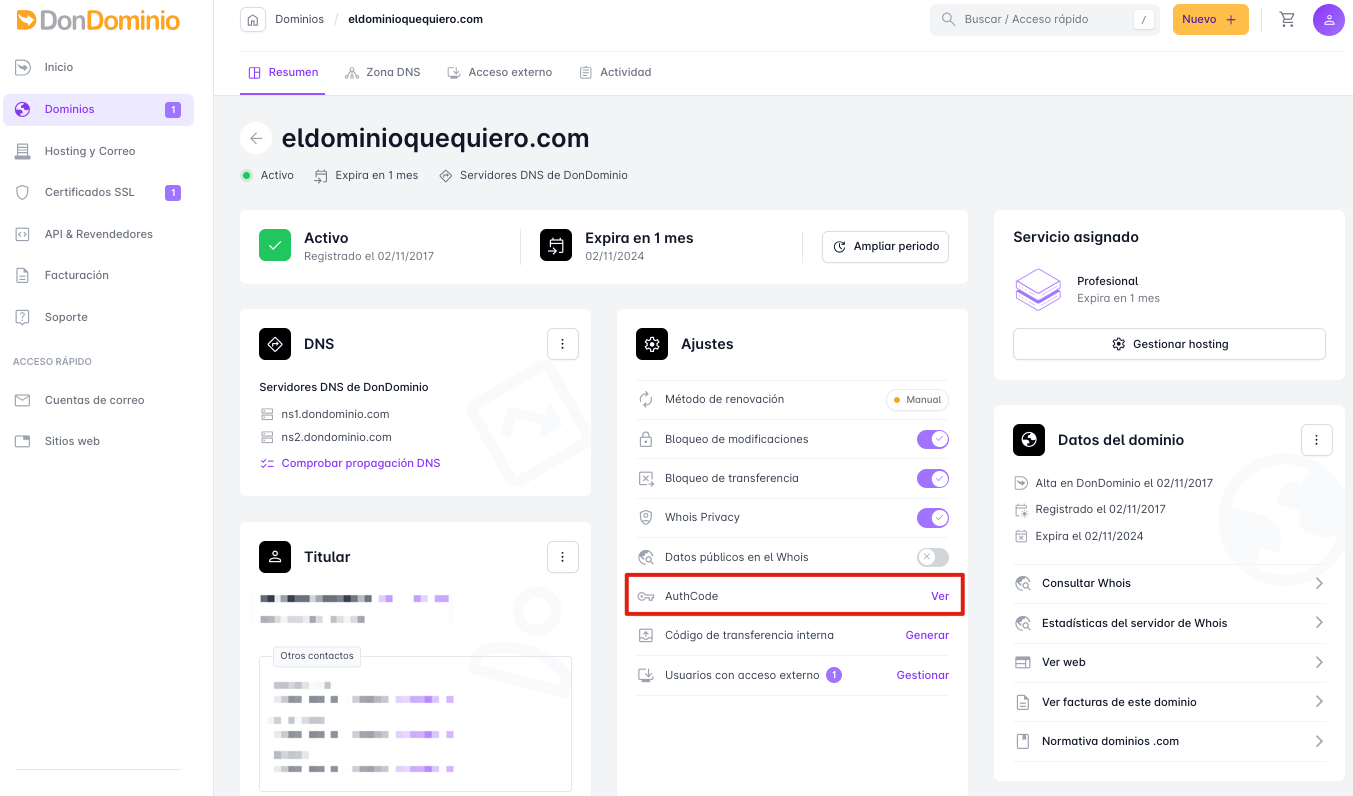Open Sitios web quick access

(98, 441)
